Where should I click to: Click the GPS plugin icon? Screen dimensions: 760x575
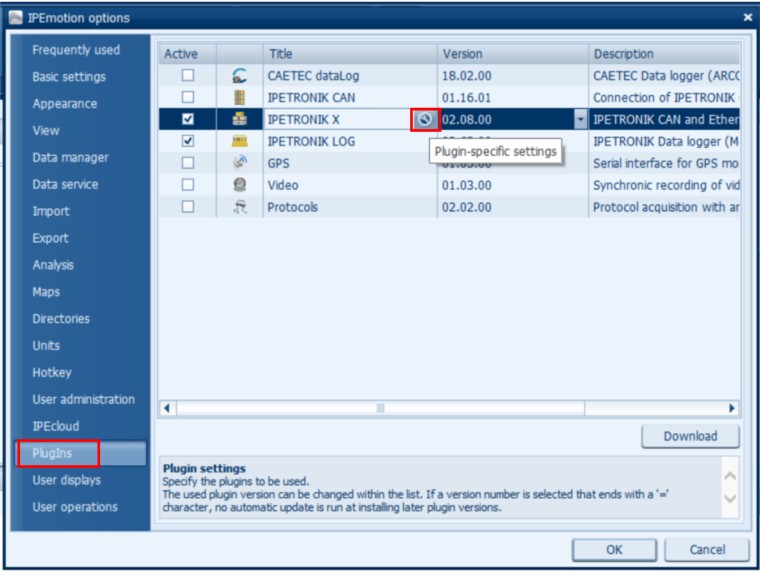pyautogui.click(x=239, y=163)
